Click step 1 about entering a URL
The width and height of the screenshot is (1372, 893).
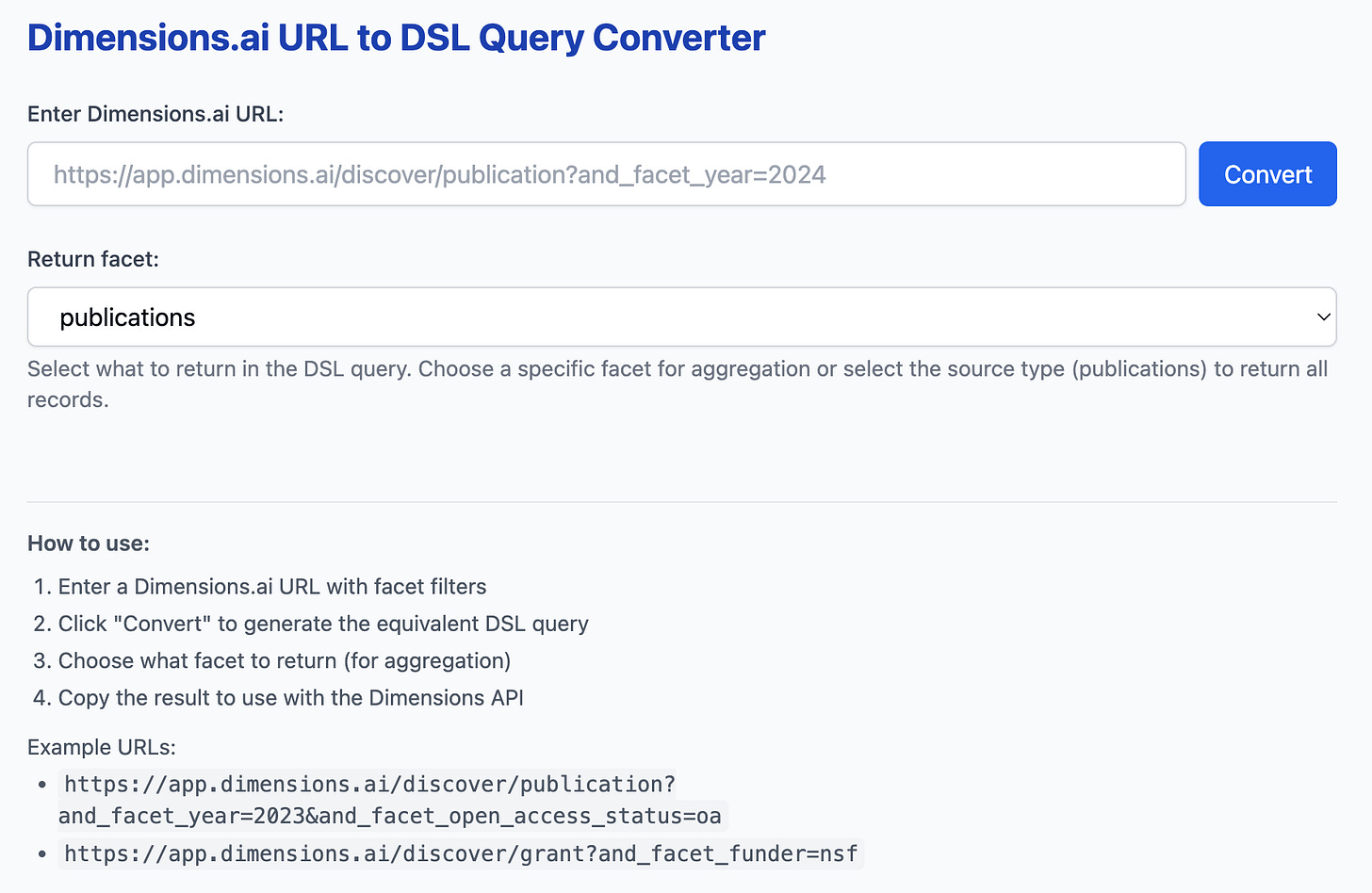point(272,587)
